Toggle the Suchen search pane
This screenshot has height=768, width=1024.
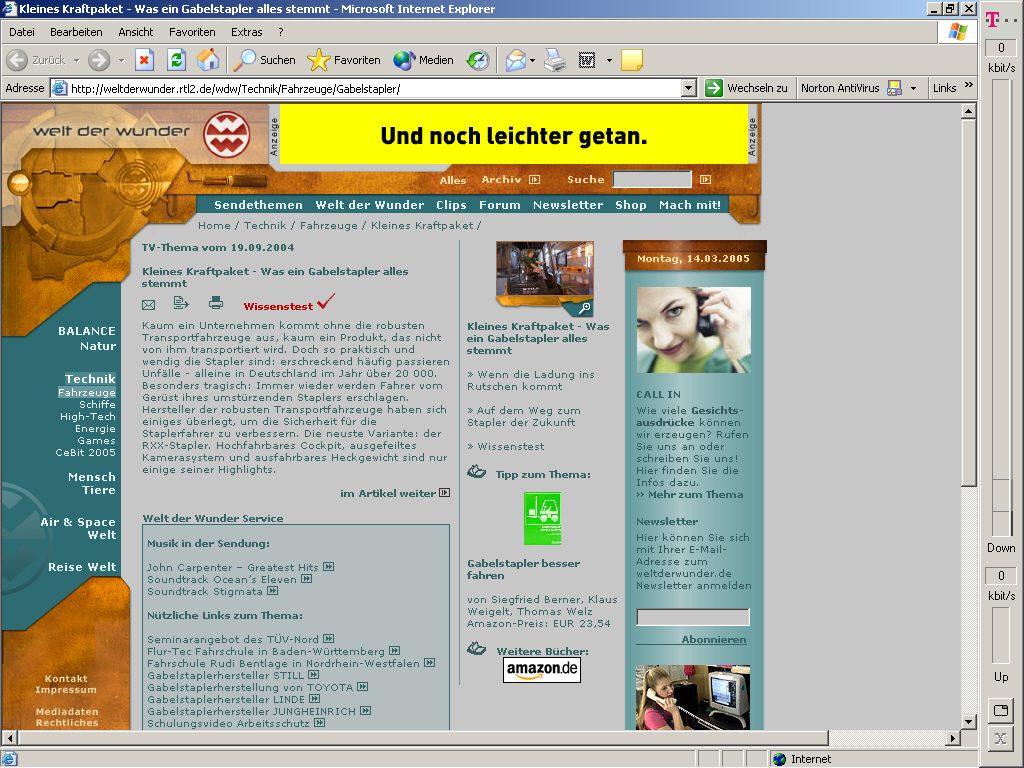(265, 60)
